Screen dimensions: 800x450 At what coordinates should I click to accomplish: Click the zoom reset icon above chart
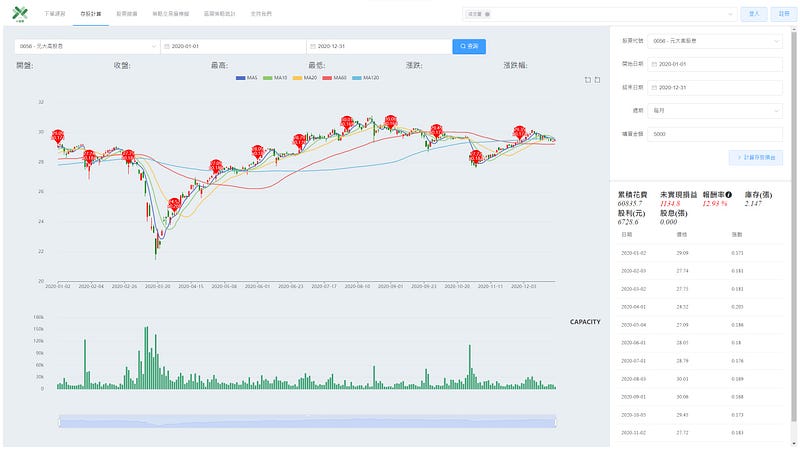pyautogui.click(x=597, y=80)
